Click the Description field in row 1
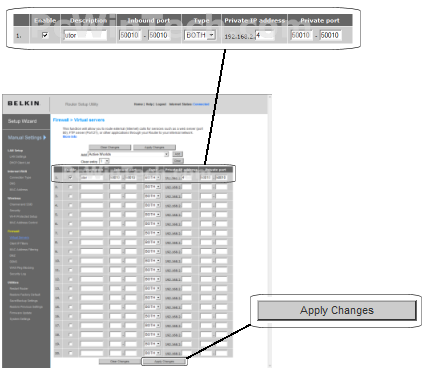The width and height of the screenshot is (429, 369). pyautogui.click(x=92, y=178)
